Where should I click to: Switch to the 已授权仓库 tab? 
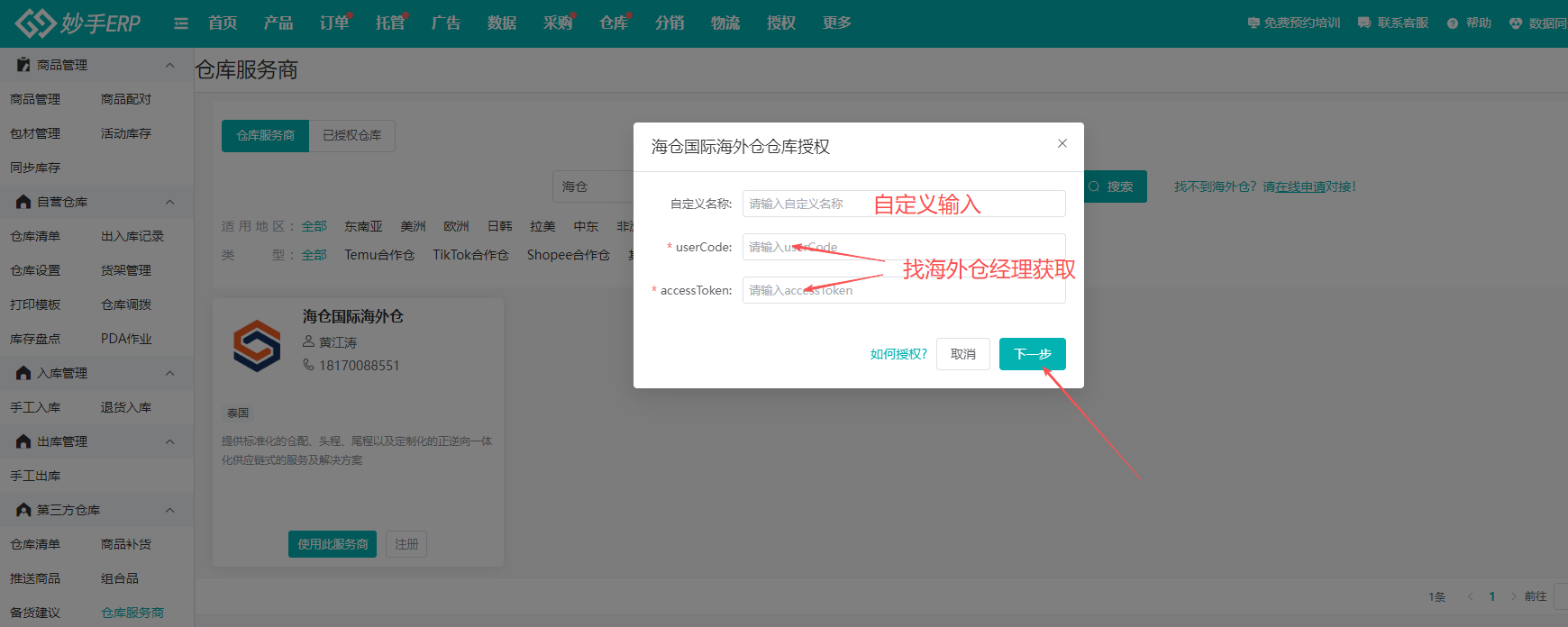pyautogui.click(x=351, y=135)
